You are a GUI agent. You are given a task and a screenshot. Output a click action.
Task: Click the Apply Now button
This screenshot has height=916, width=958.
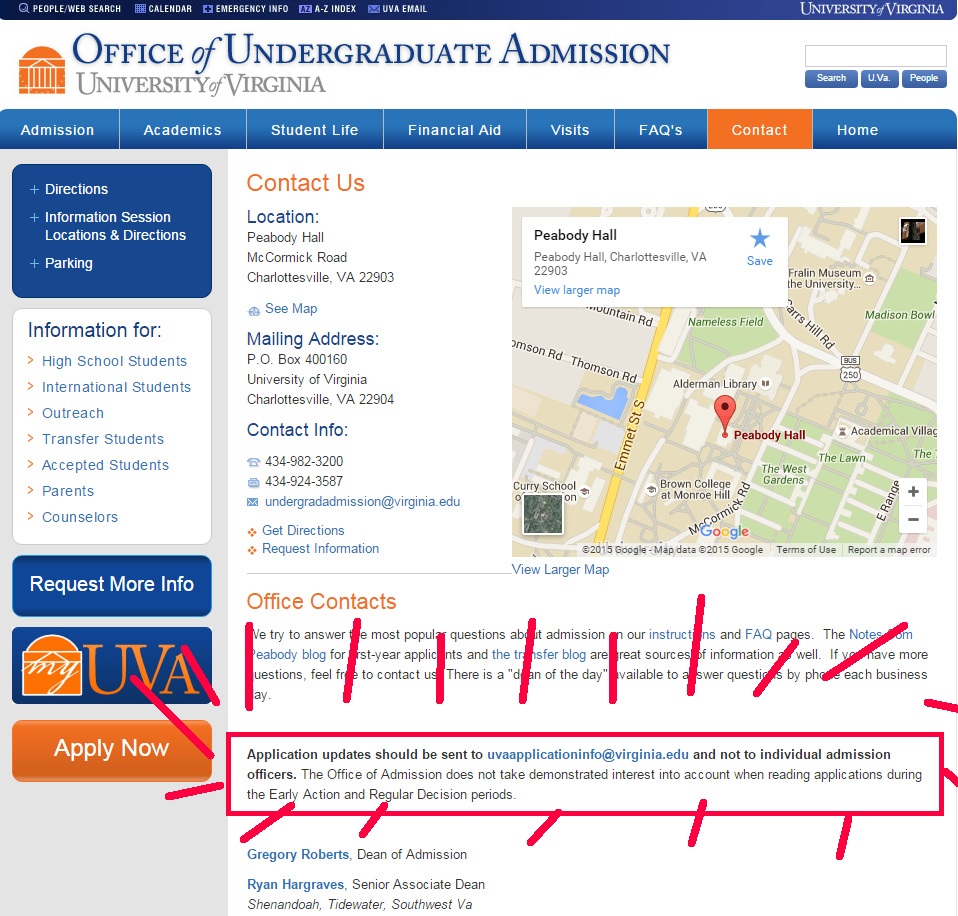(112, 750)
